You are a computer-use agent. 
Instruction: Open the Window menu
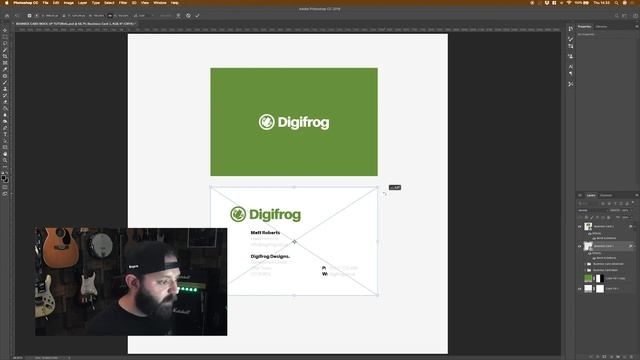coord(160,3)
